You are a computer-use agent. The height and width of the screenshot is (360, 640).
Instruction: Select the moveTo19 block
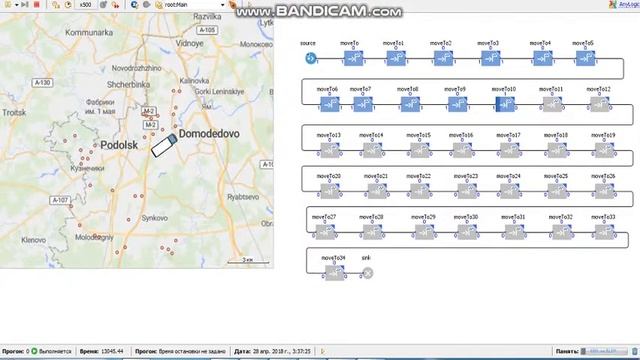click(x=604, y=151)
